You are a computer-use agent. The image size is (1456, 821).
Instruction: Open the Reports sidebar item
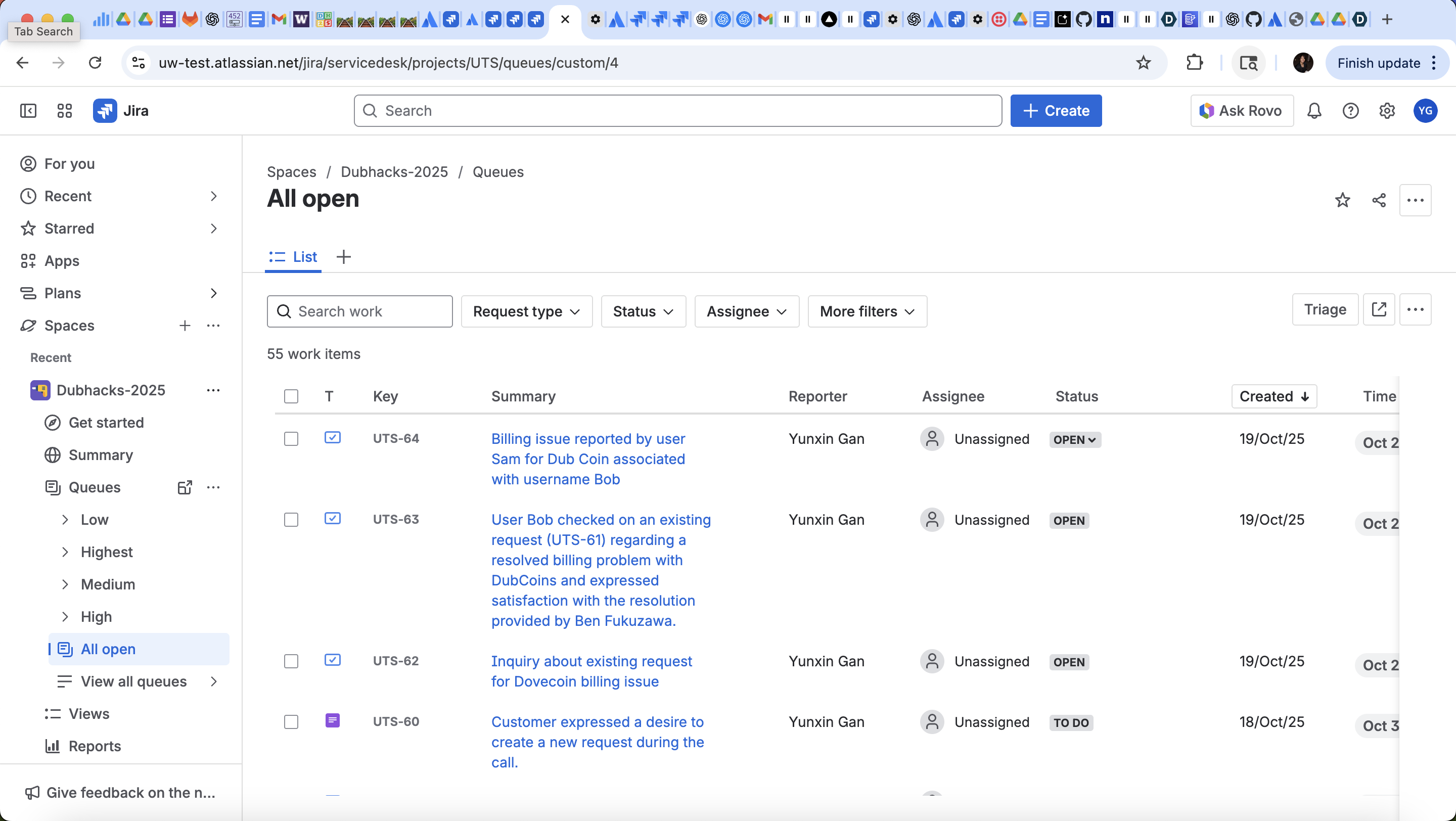pos(95,746)
